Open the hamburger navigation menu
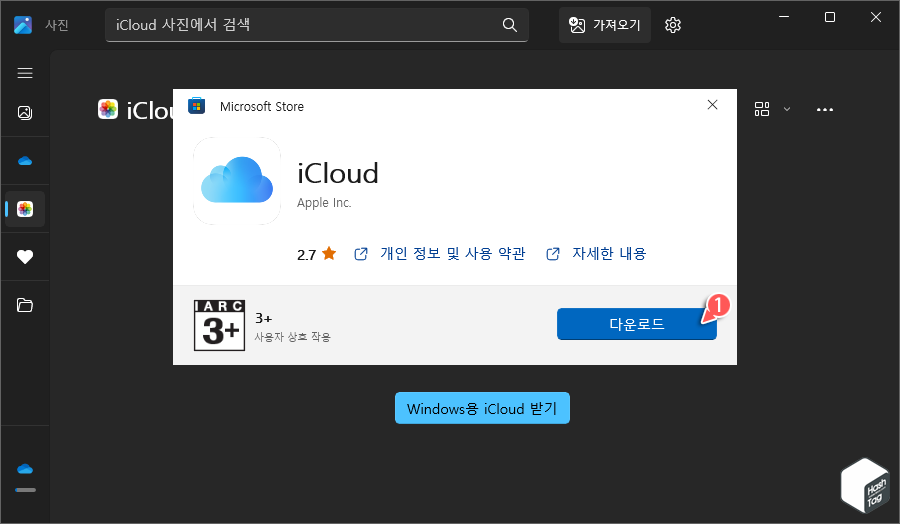This screenshot has height=524, width=900. (x=25, y=73)
